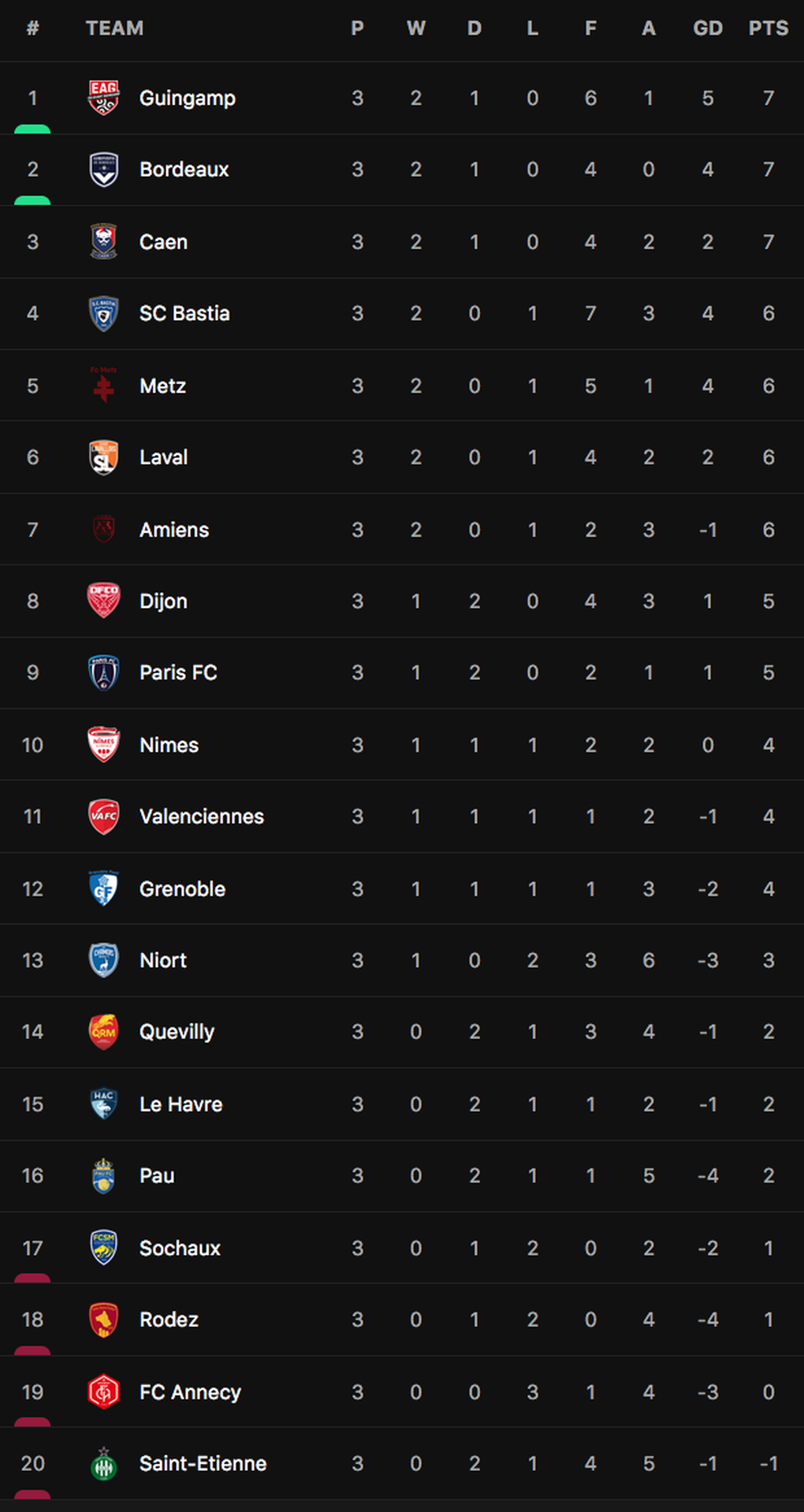Click the Bordeaux club crest
The image size is (804, 1512).
click(x=103, y=169)
